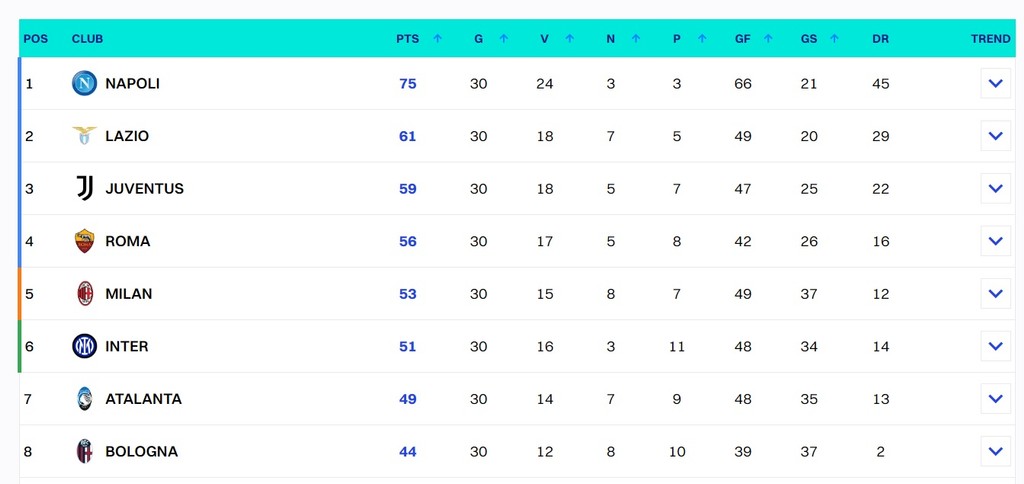1024x484 pixels.
Task: Click the TREND column header
Action: (x=990, y=39)
